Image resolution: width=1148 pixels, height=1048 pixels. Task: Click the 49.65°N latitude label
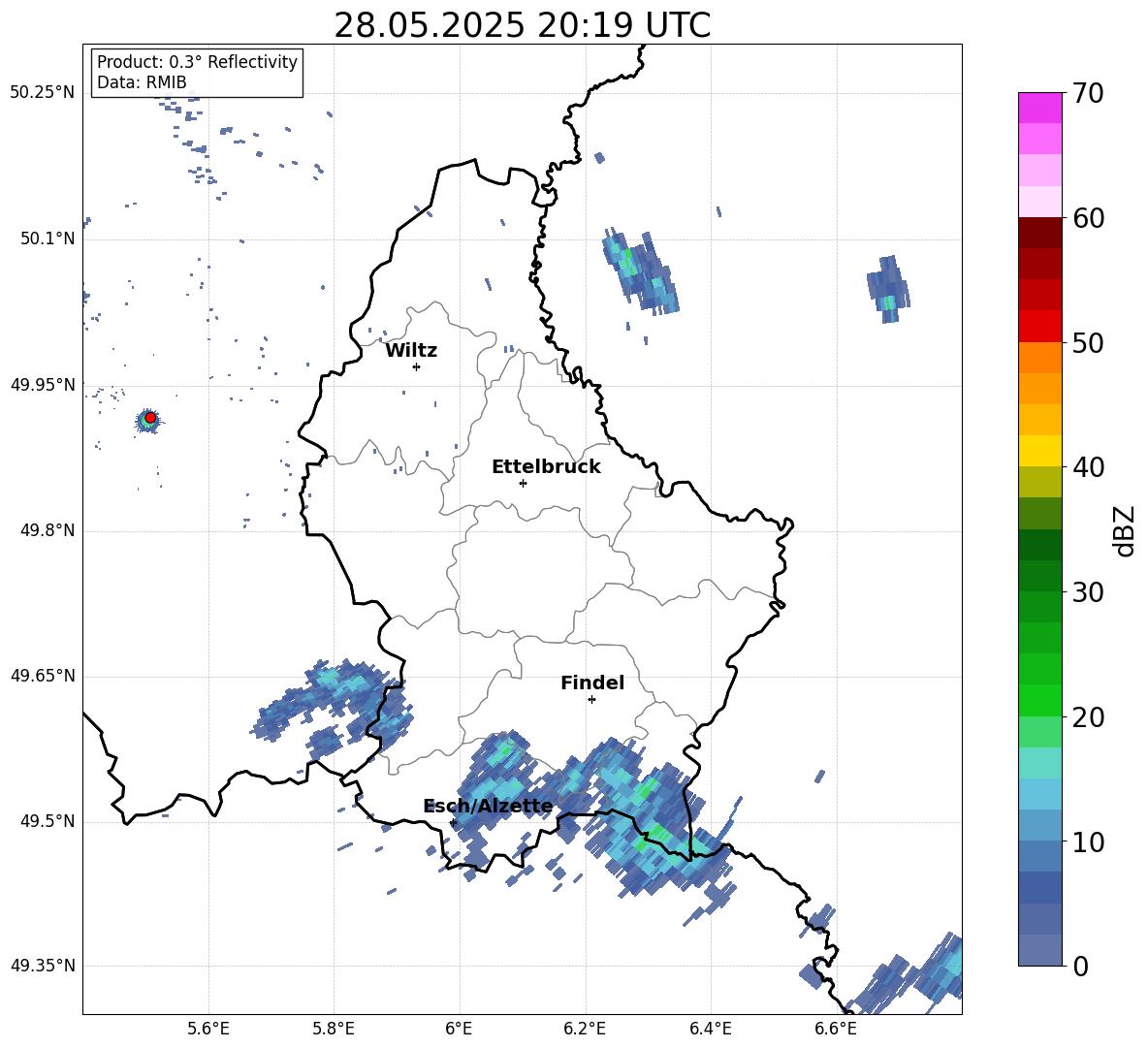click(43, 676)
